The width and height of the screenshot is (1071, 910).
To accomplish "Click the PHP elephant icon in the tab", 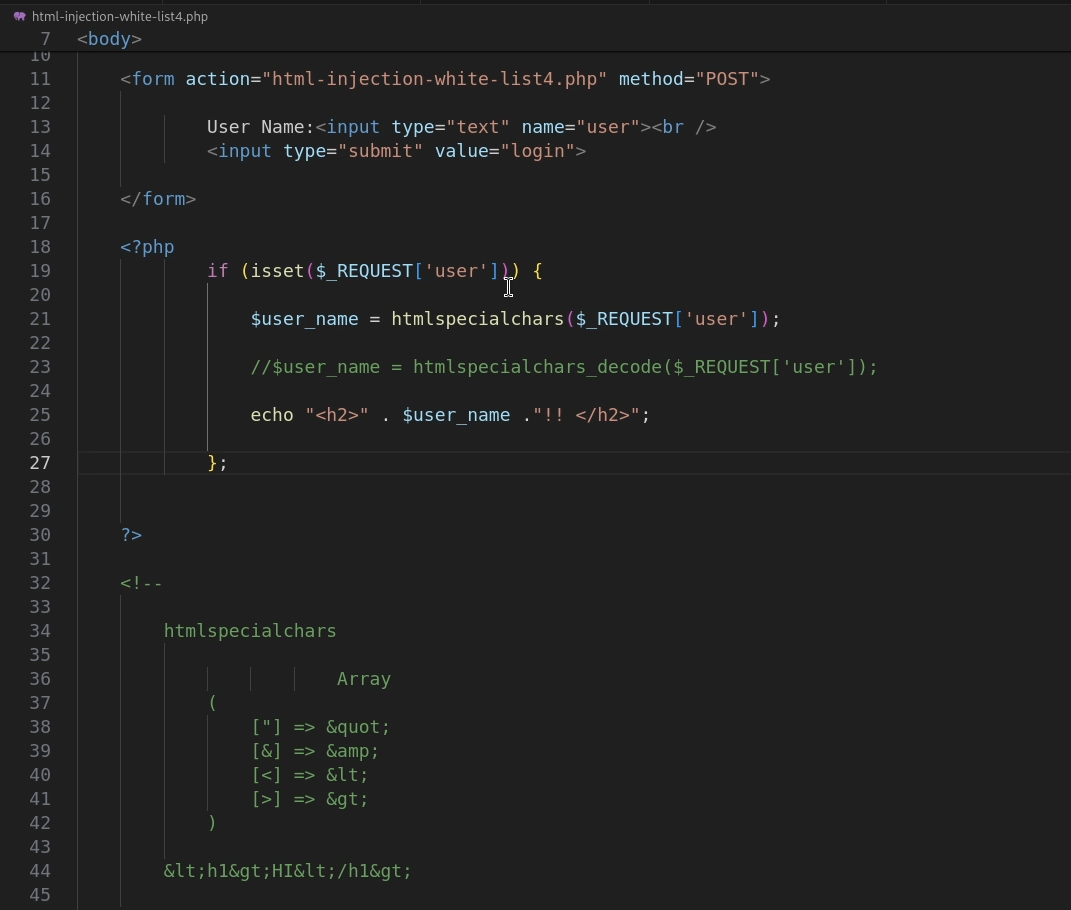I will [x=19, y=16].
